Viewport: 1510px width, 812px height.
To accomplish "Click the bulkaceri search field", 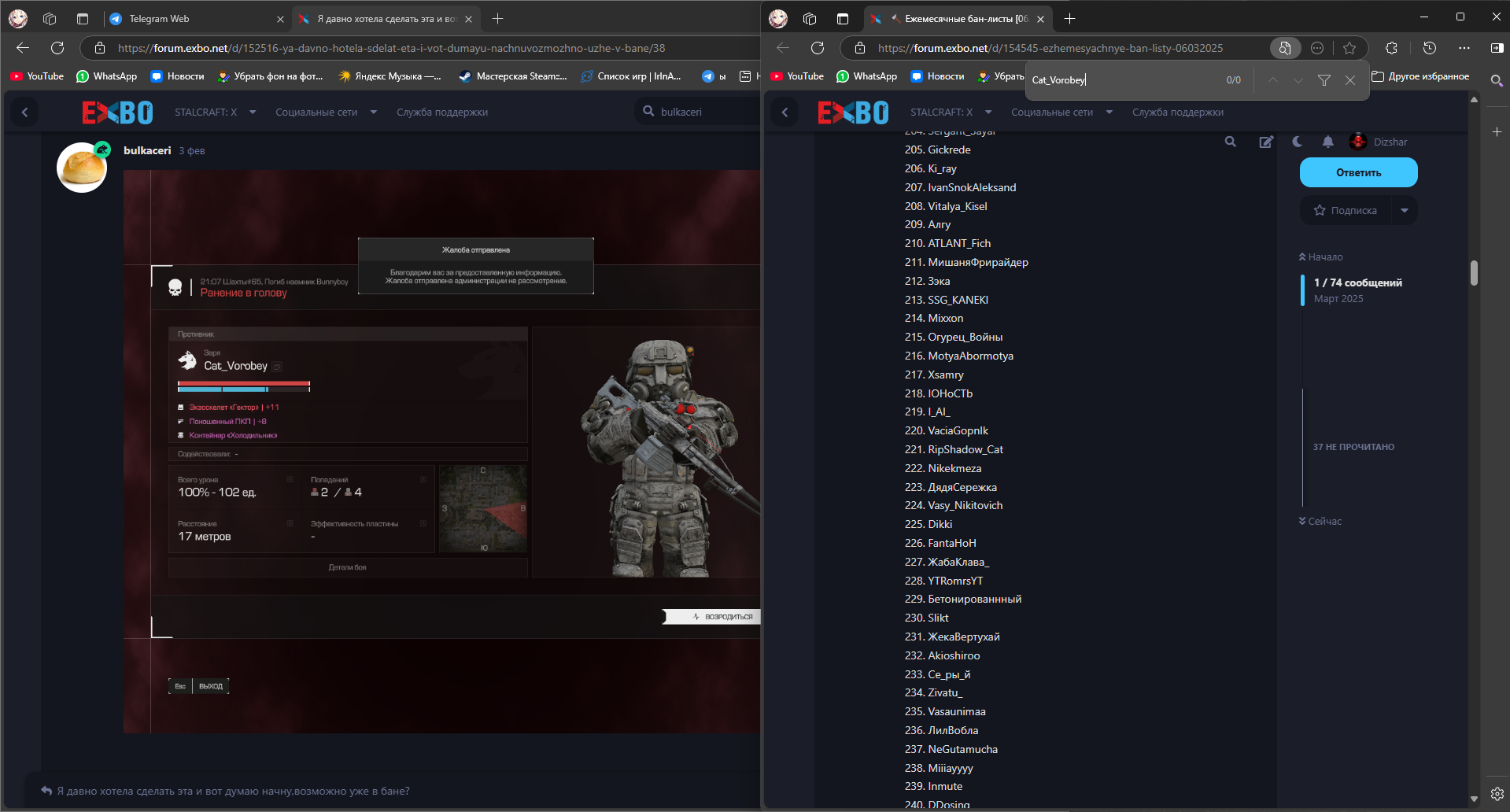I will point(697,112).
